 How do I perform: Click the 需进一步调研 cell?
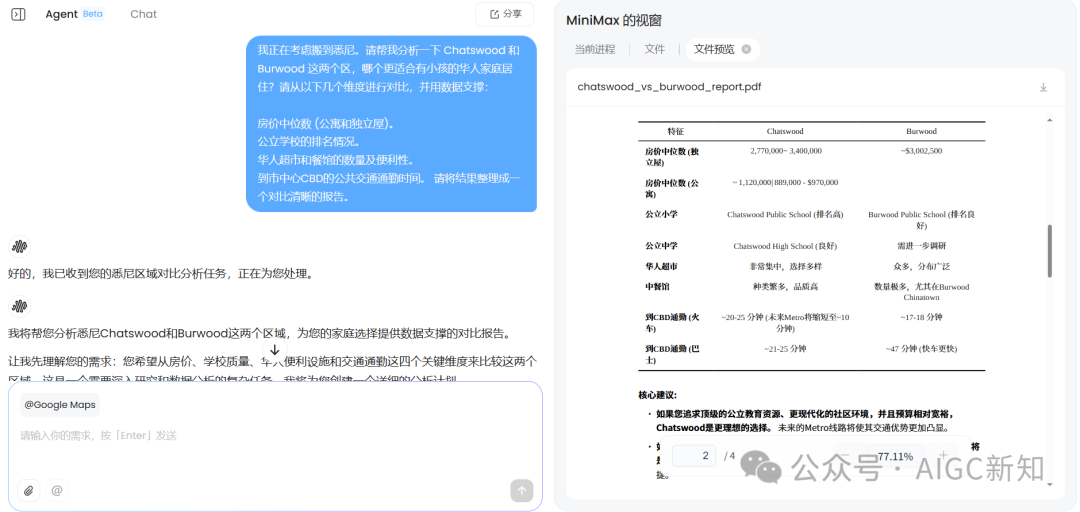click(921, 246)
